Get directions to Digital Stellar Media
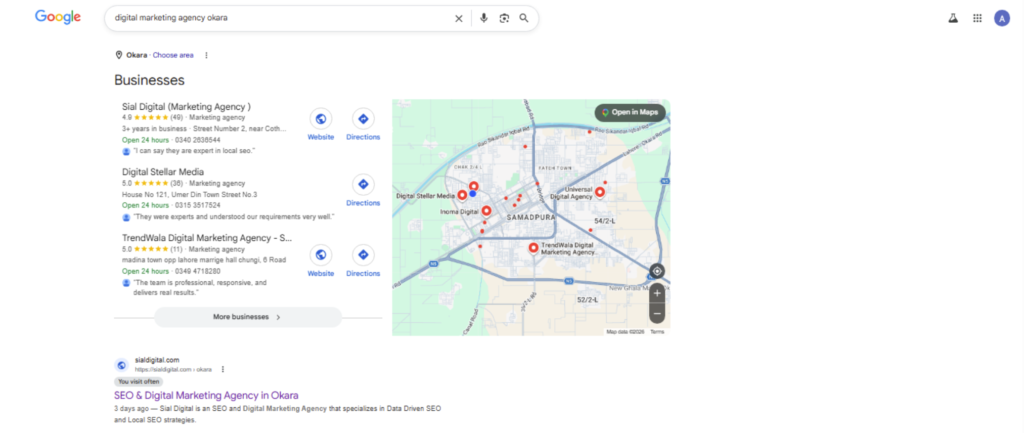This screenshot has width=1024, height=433. 363,185
